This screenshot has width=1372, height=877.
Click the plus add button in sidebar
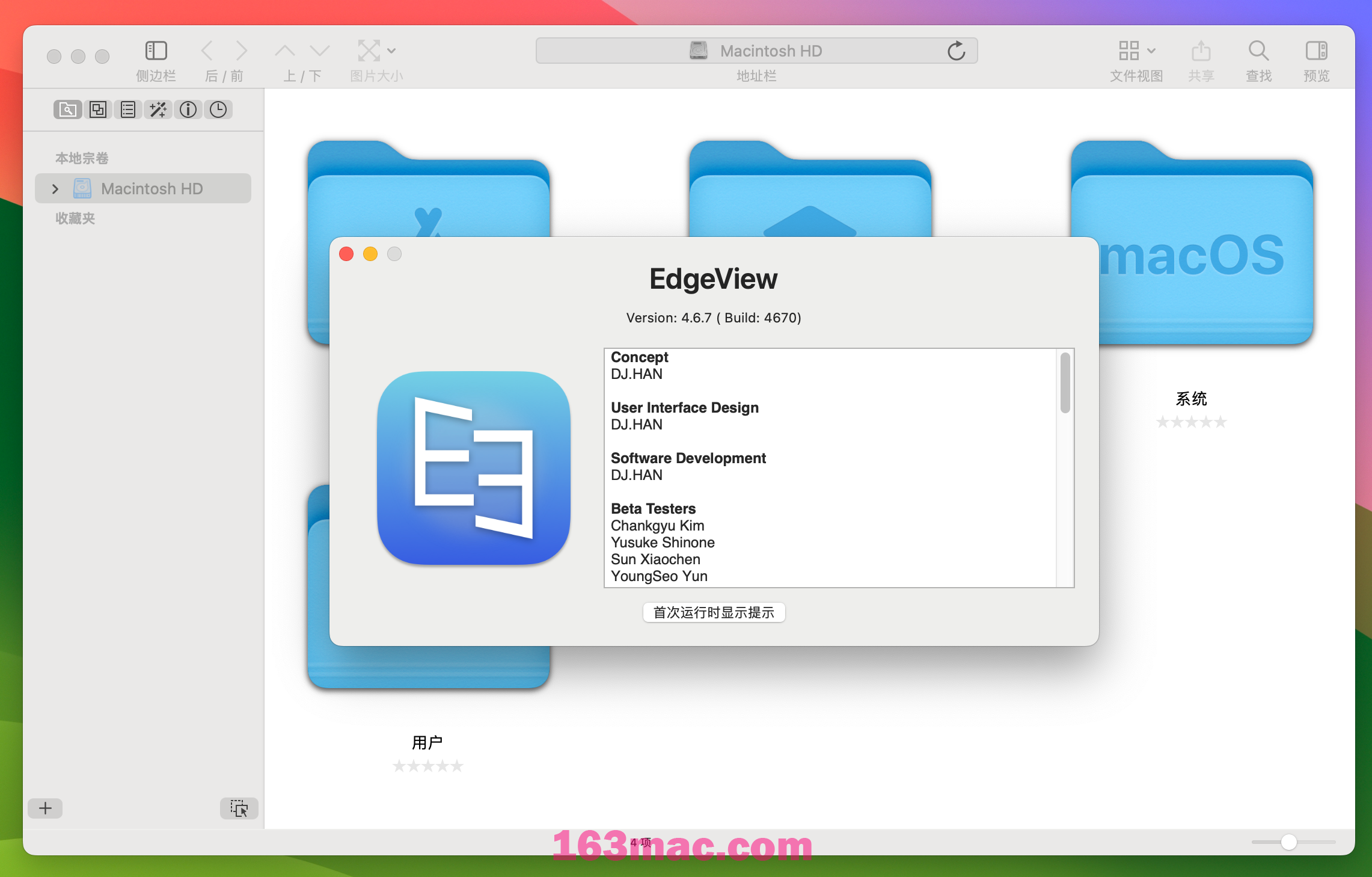pos(45,808)
